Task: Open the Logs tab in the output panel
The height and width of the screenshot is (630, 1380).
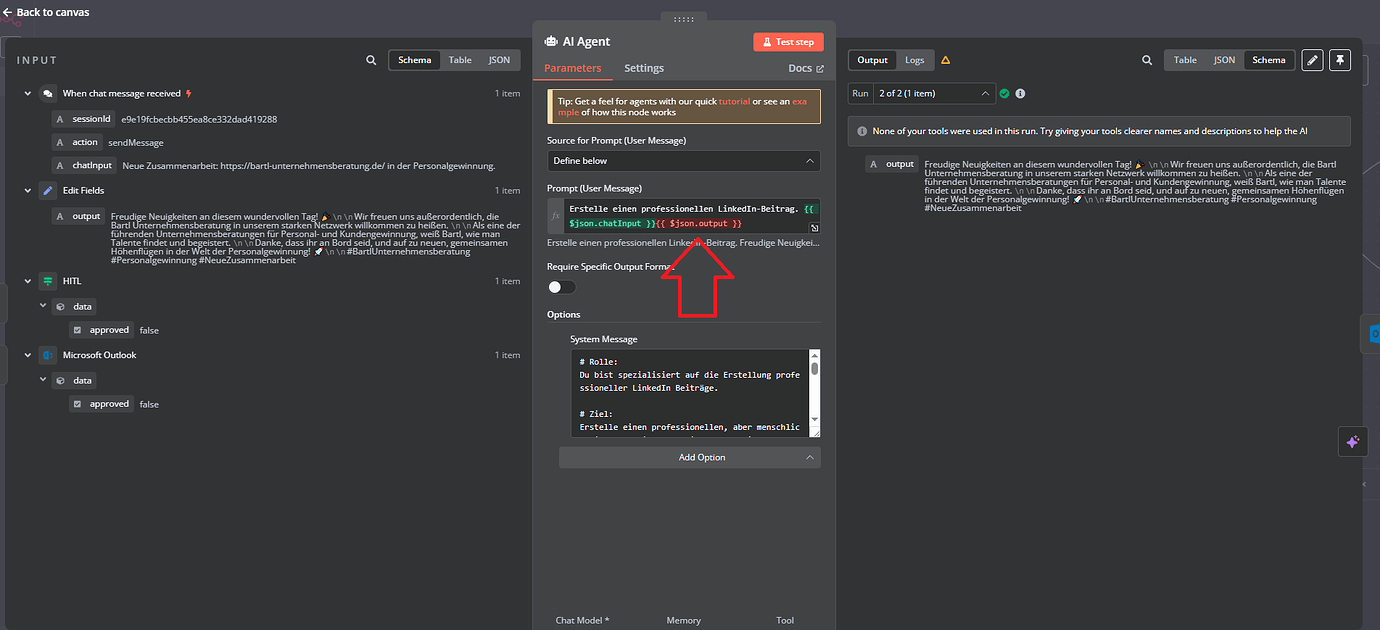Action: point(915,60)
